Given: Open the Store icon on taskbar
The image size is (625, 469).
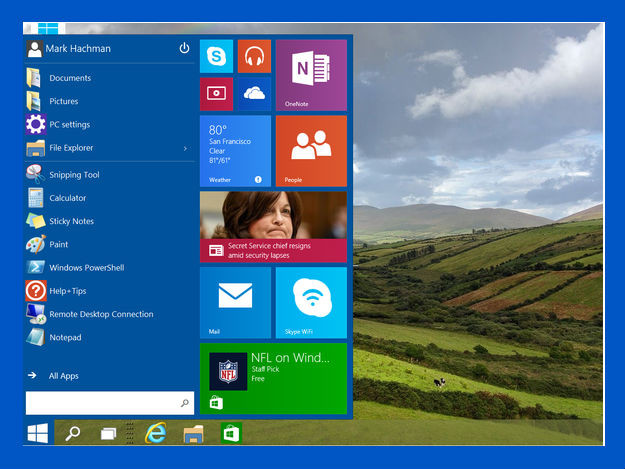Looking at the screenshot, I should tap(231, 433).
